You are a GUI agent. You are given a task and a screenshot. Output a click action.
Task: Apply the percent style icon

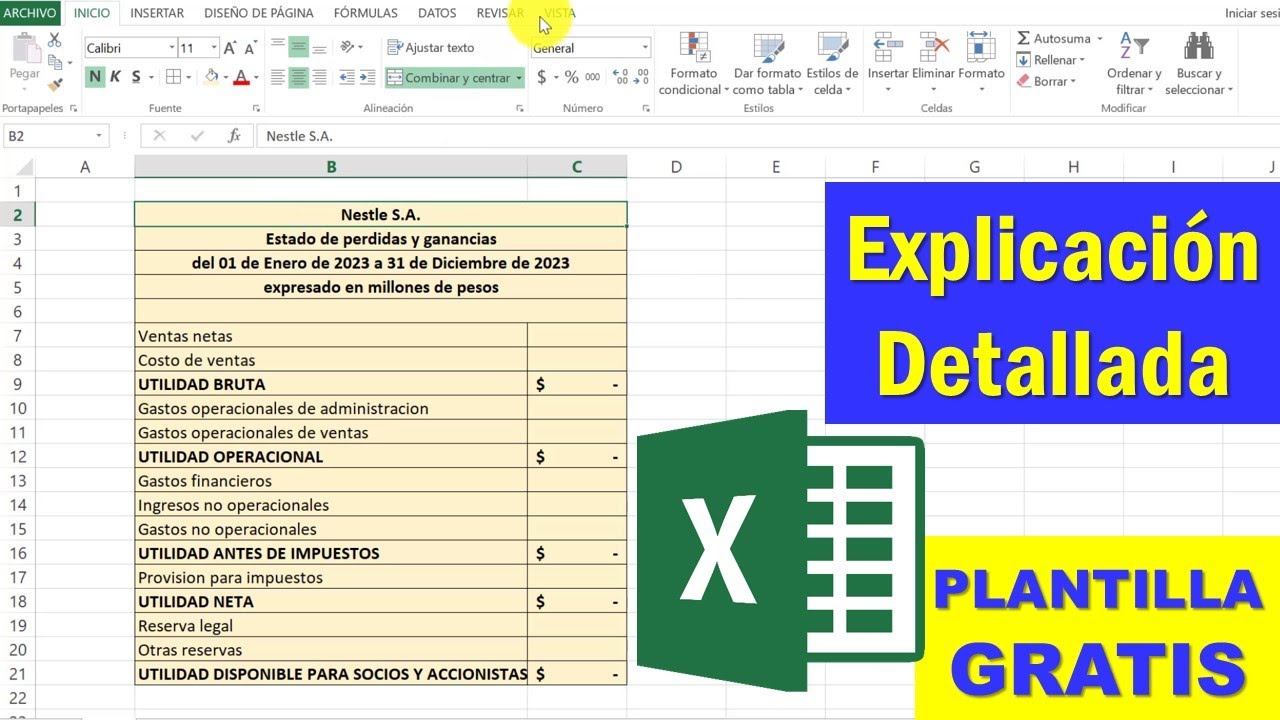[x=571, y=77]
